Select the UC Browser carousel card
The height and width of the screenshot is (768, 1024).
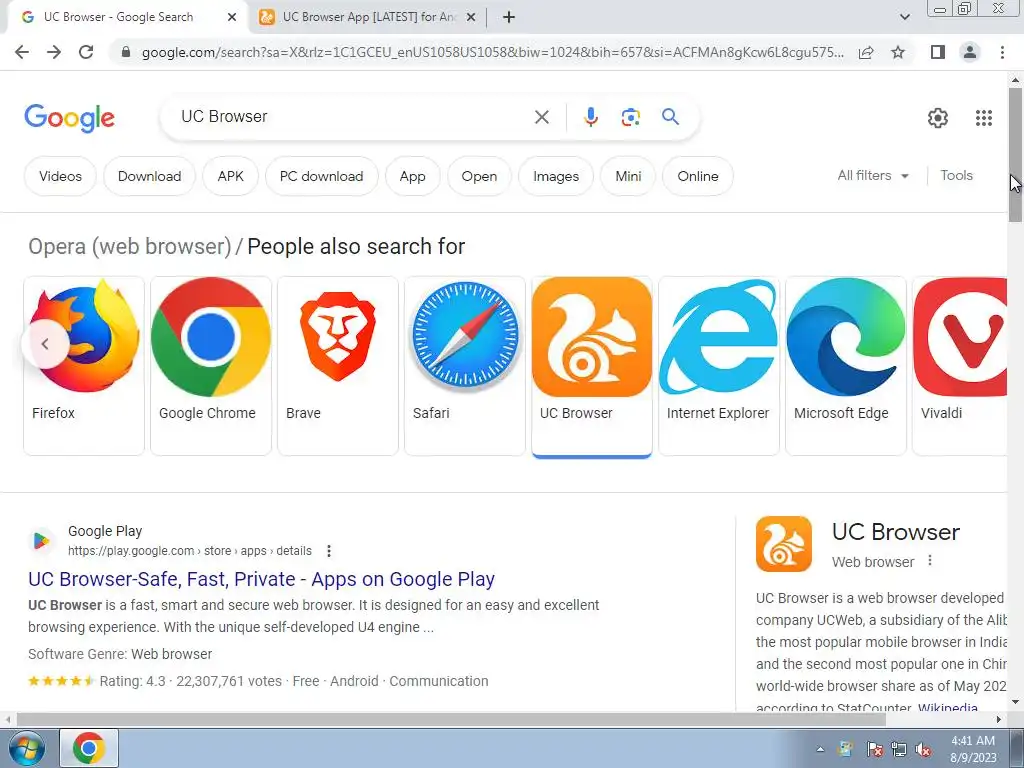pyautogui.click(x=592, y=366)
